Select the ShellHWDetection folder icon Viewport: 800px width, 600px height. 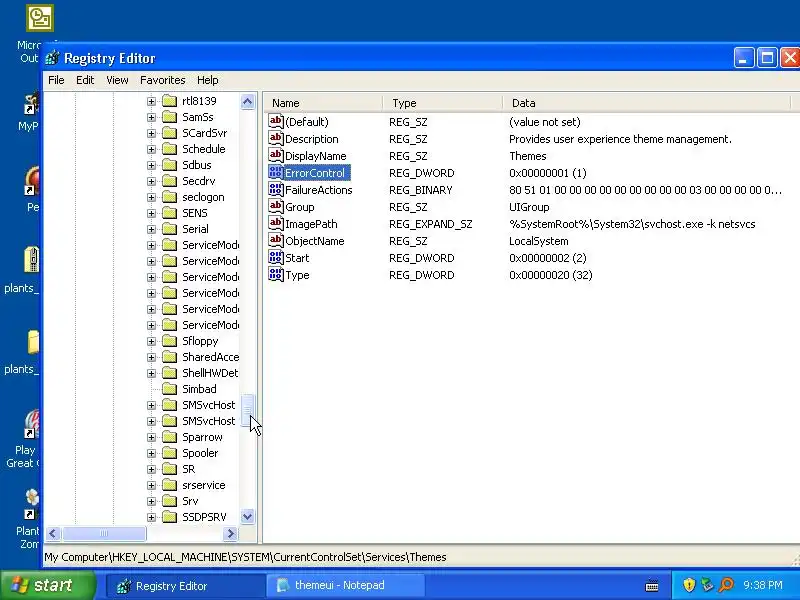point(169,373)
